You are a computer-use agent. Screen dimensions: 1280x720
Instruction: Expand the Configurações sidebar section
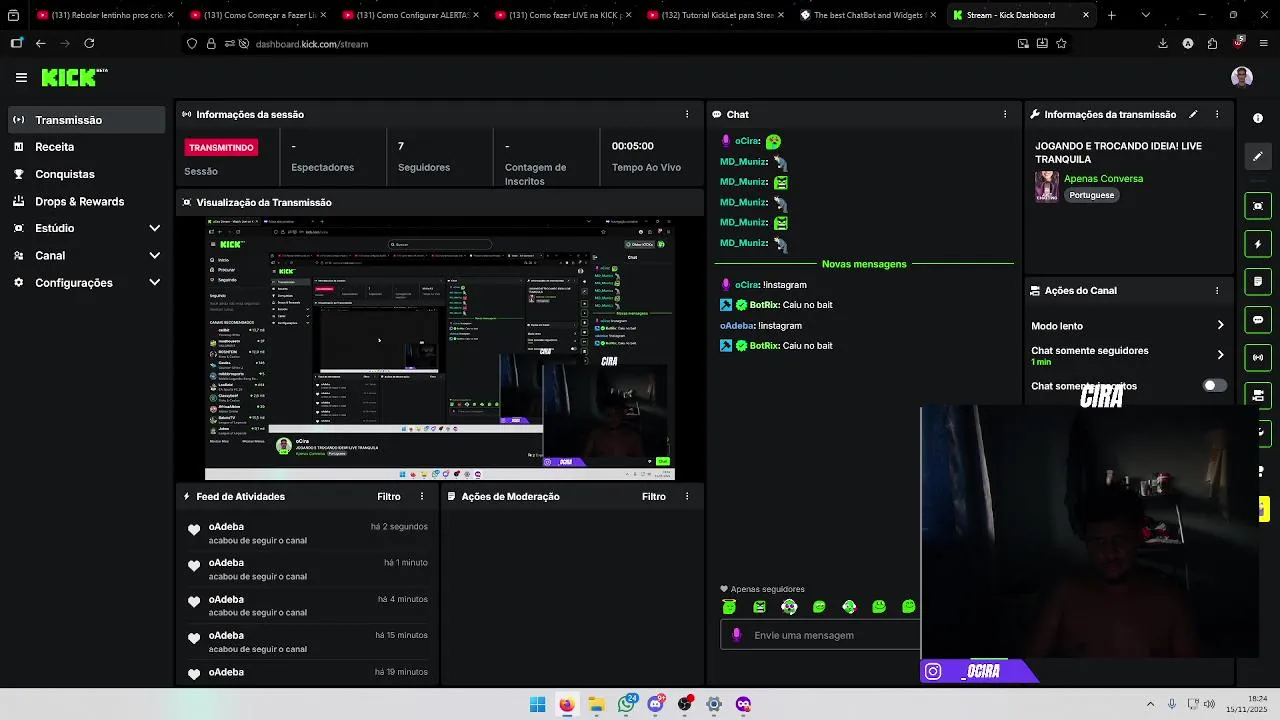click(155, 282)
